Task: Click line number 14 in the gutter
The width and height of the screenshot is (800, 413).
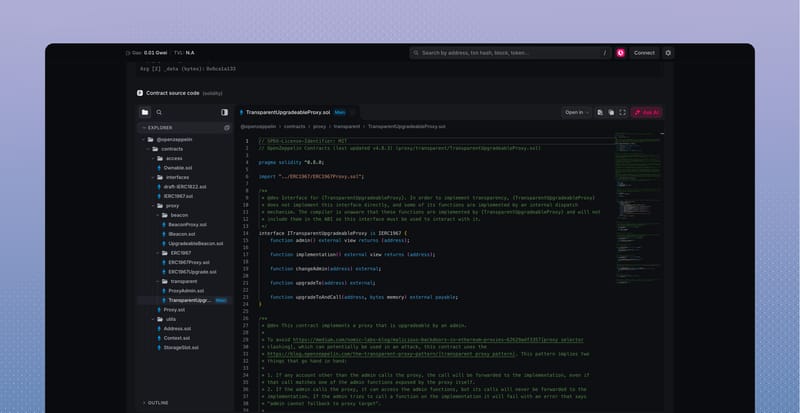Action: [x=246, y=233]
